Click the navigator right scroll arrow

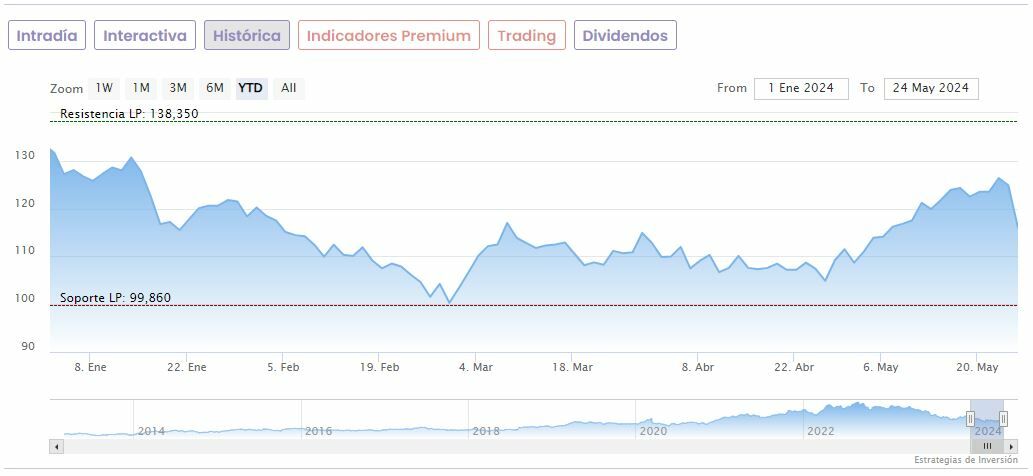pos(1011,446)
